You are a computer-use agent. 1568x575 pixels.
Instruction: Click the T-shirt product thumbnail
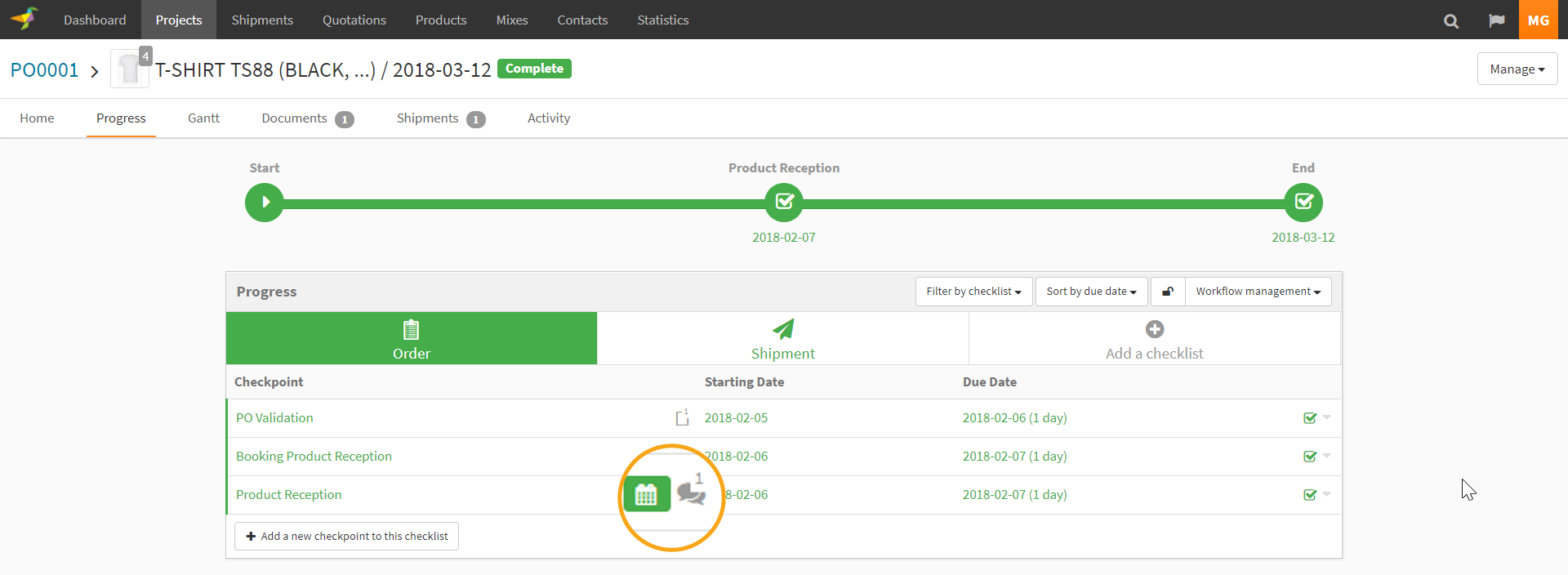coord(129,69)
